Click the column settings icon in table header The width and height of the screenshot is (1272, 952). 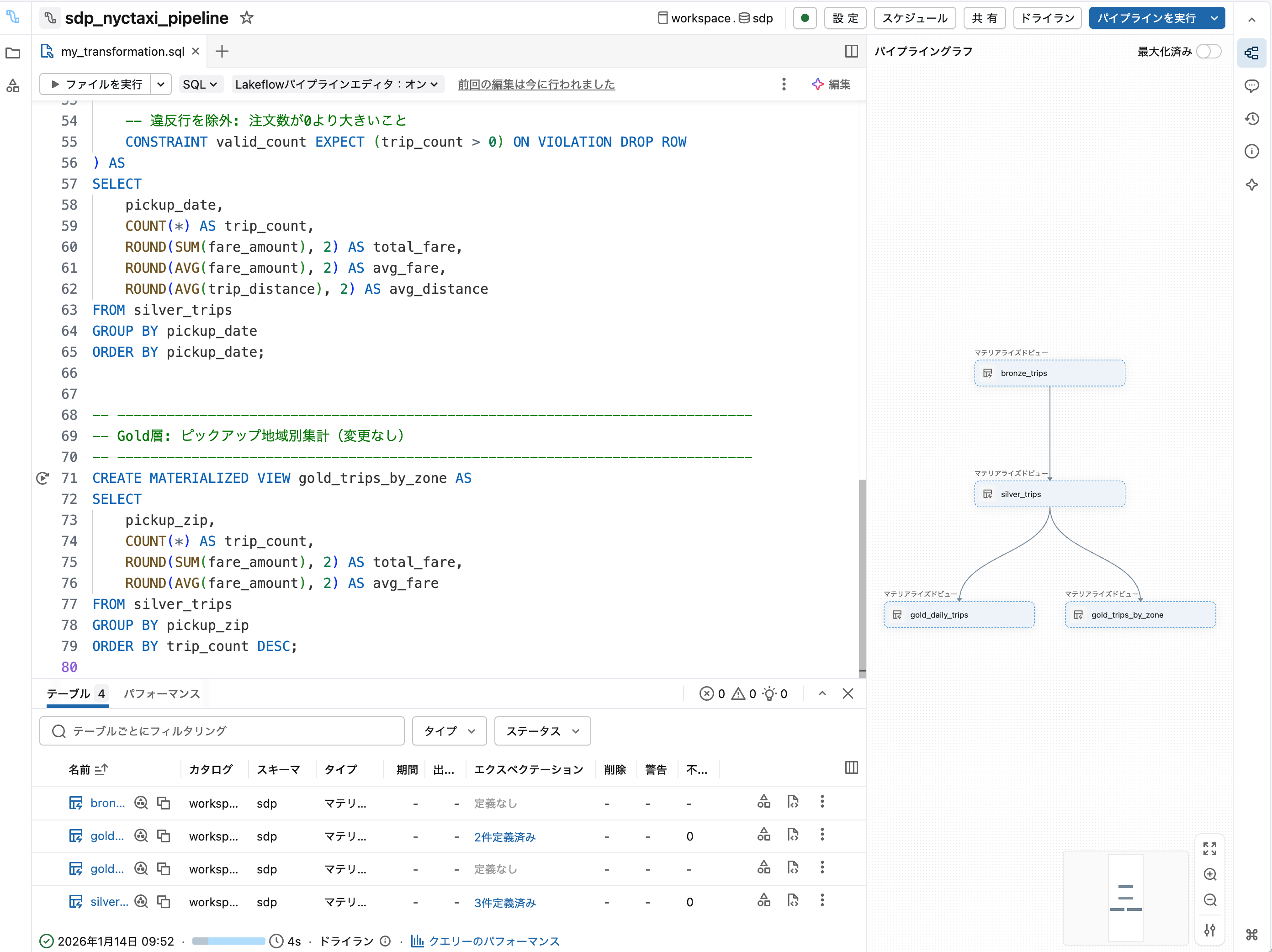tap(851, 768)
